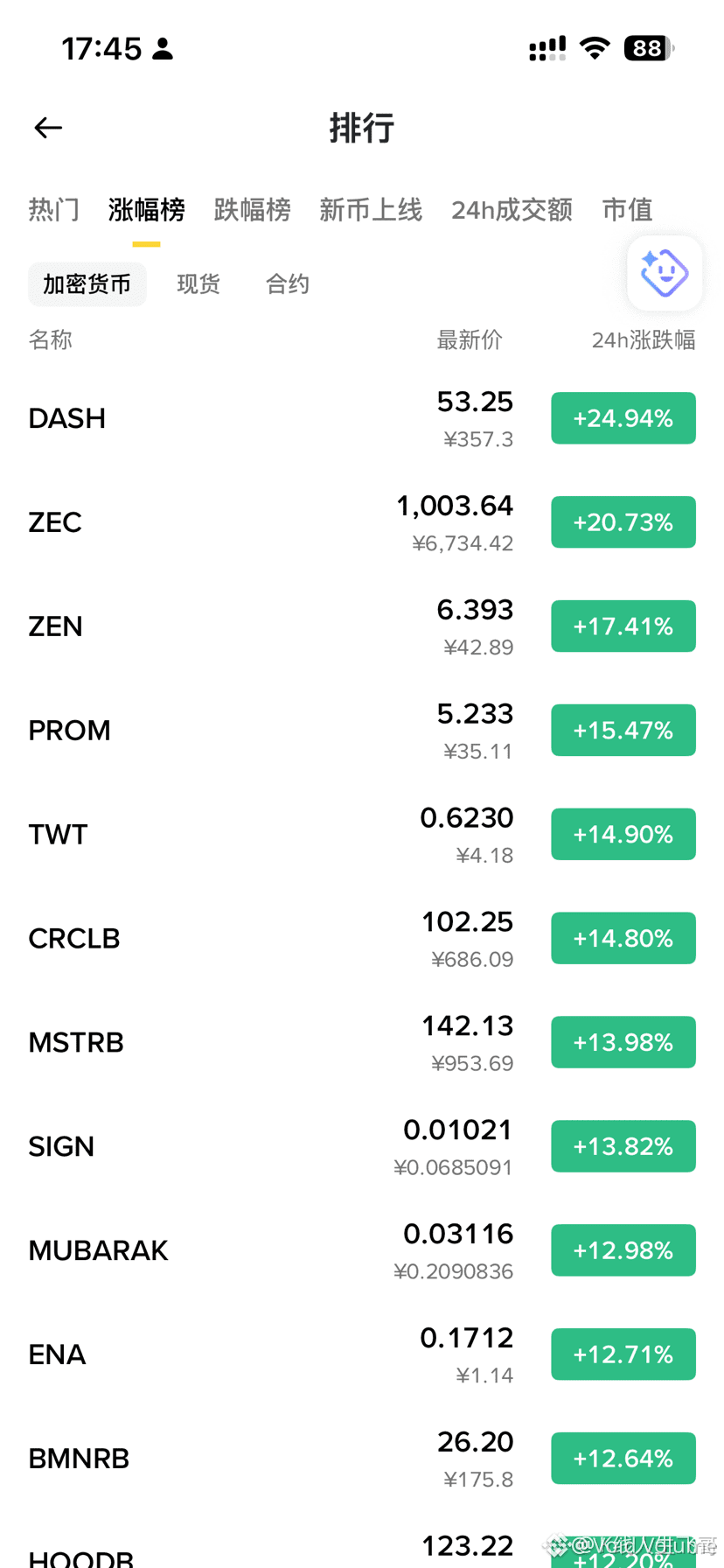The image size is (724, 1568).
Task: Open the TWT coin row
Action: pyautogui.click(x=362, y=834)
